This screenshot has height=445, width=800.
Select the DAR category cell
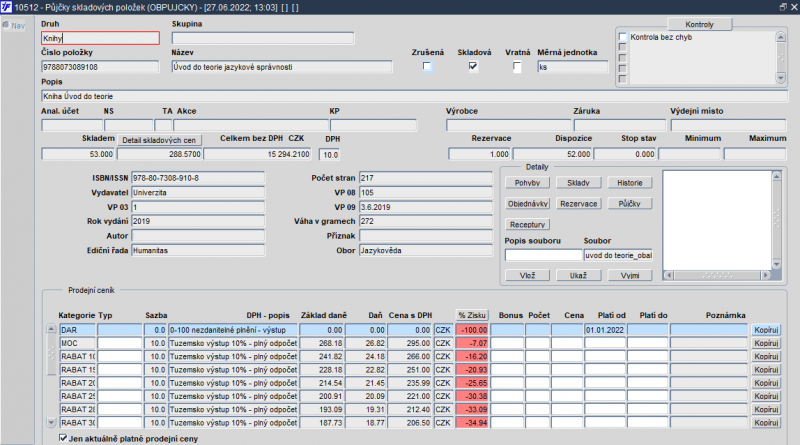[x=77, y=330]
